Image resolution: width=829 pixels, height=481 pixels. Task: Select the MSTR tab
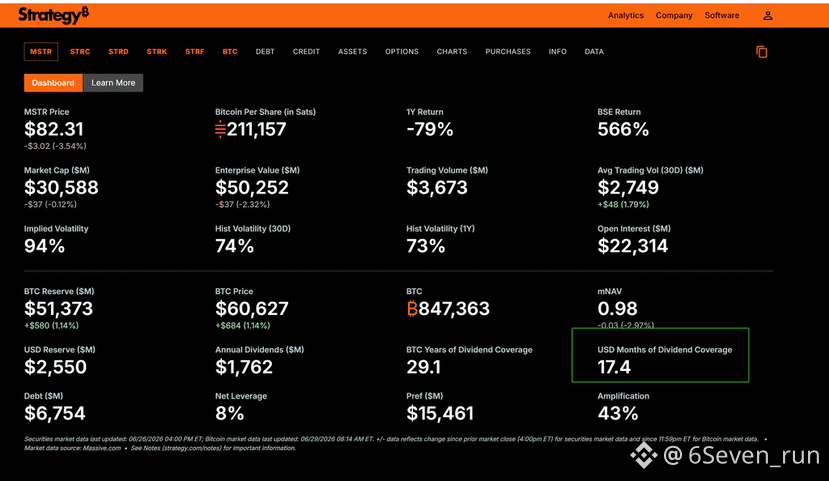(x=41, y=51)
